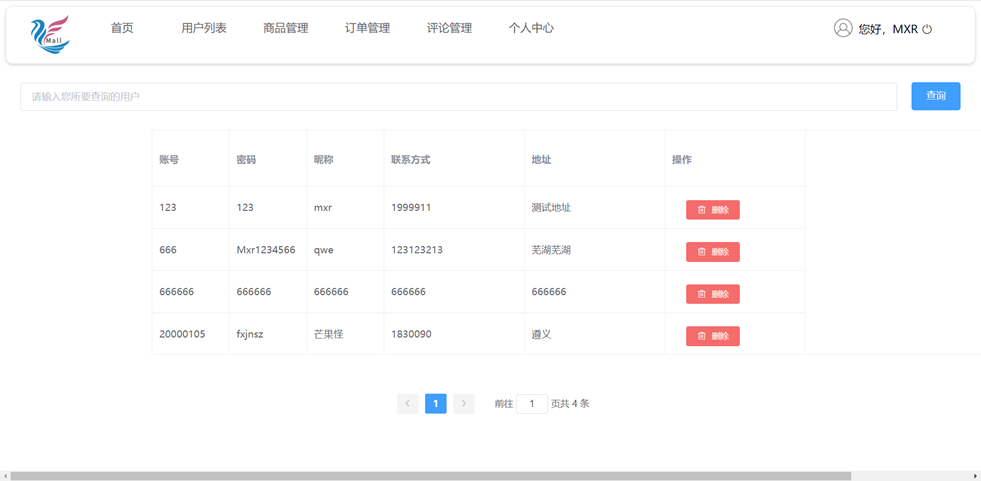Click the scrollbar left arrow

pyautogui.click(x=5, y=476)
